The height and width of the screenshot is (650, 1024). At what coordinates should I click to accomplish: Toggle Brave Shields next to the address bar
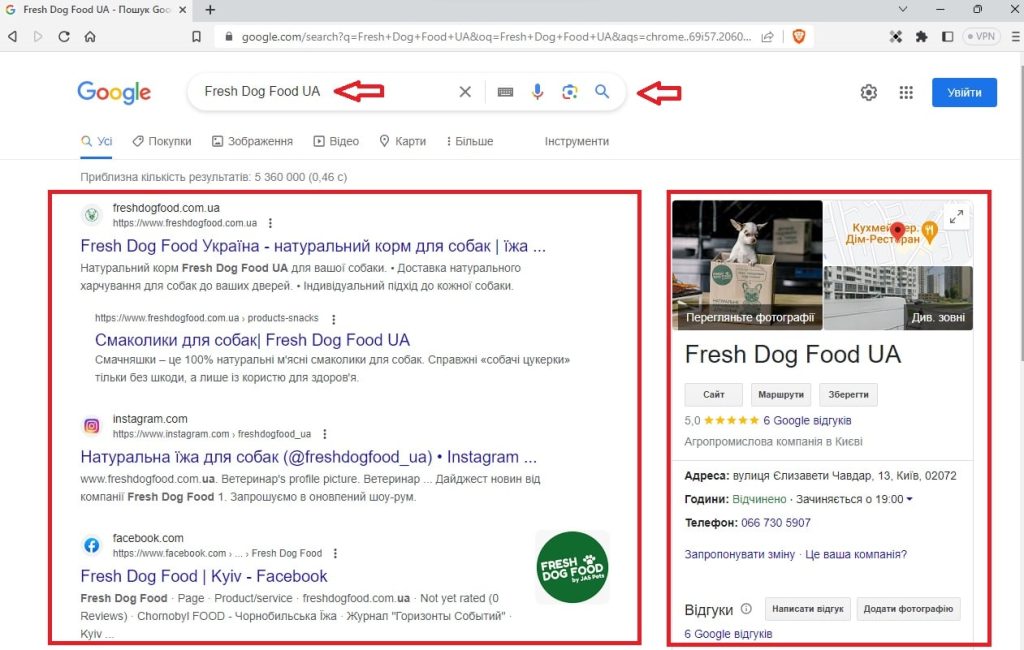[x=798, y=36]
